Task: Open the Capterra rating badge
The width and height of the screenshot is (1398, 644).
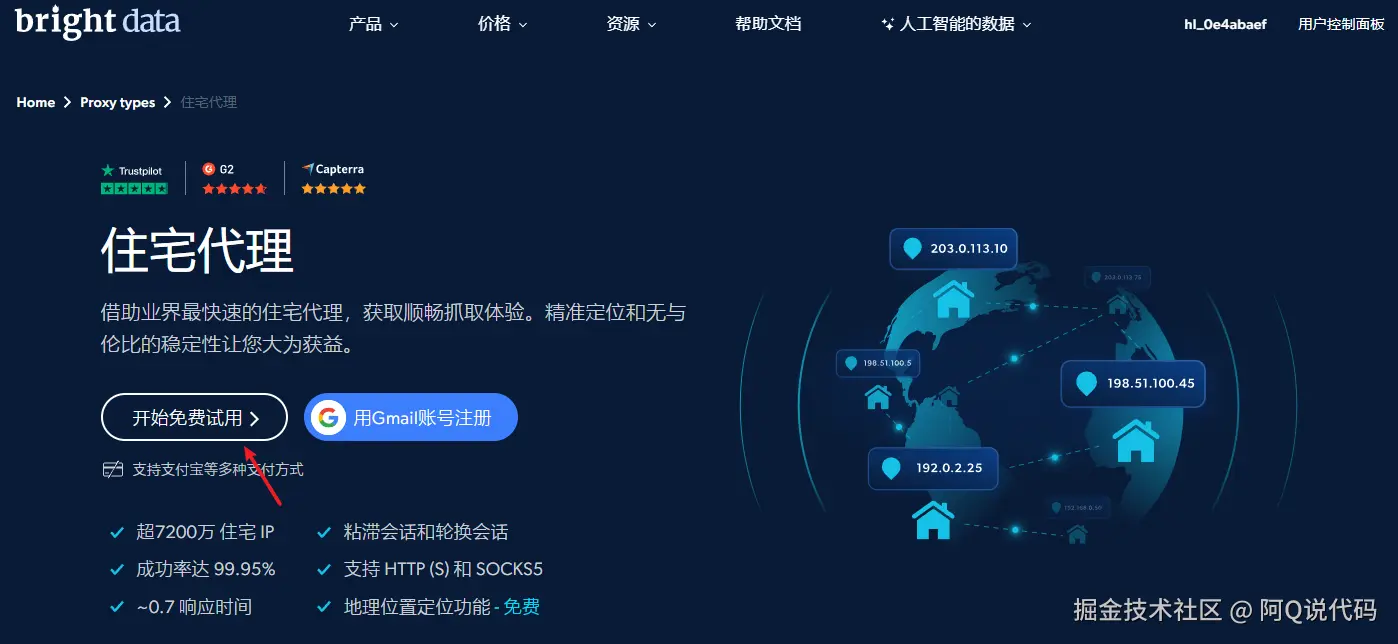Action: (x=334, y=179)
